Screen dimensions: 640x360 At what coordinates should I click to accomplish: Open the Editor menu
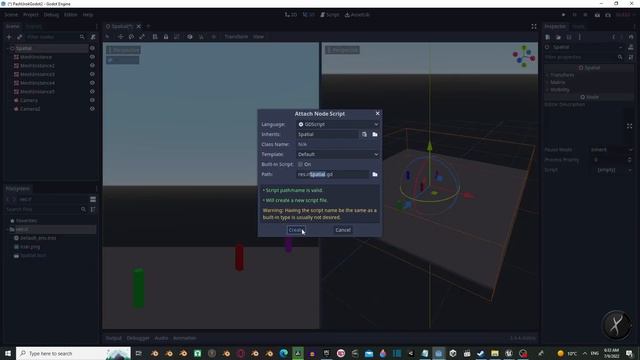[71, 15]
